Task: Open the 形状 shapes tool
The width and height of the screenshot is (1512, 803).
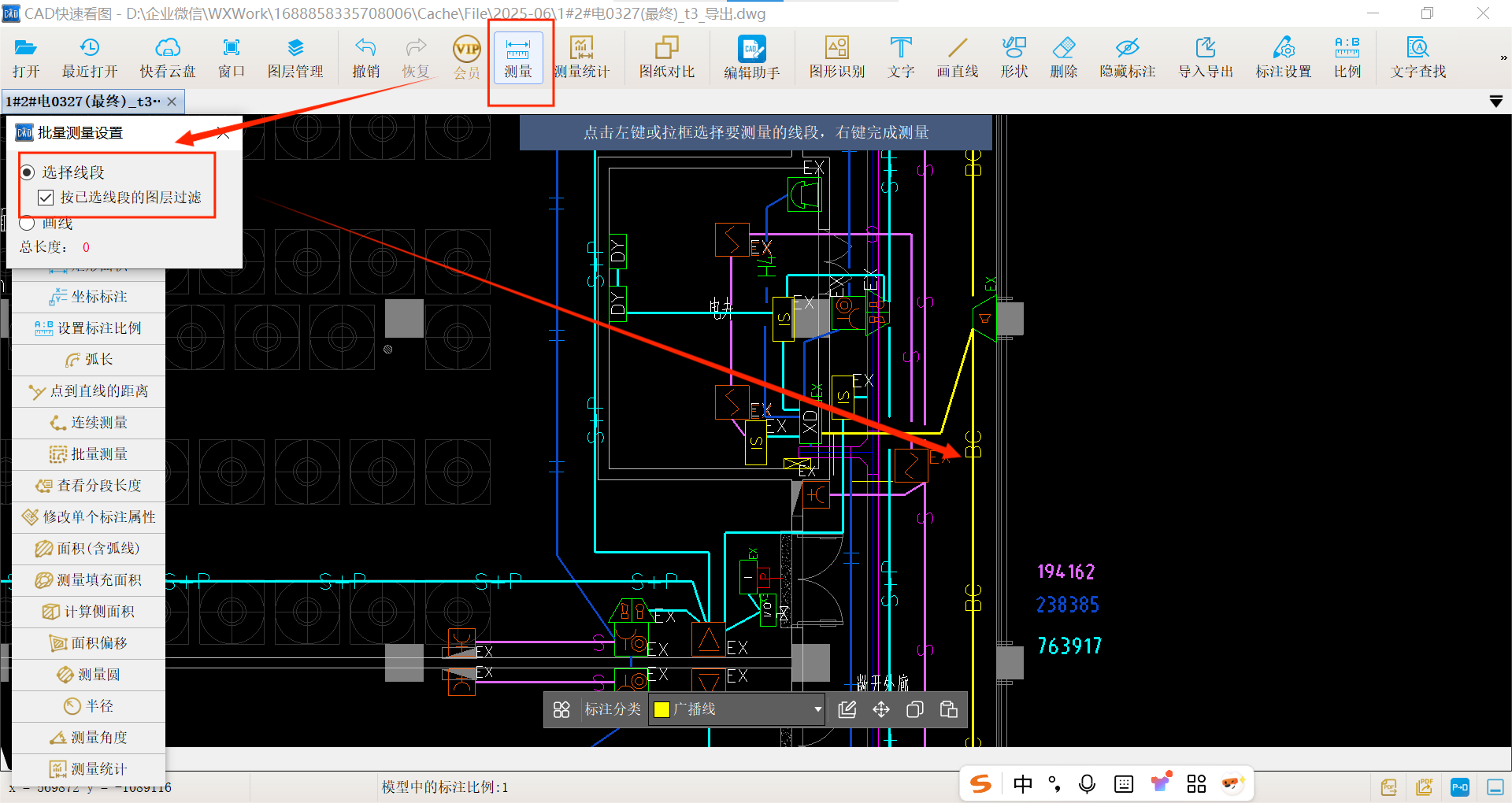Action: [1014, 57]
